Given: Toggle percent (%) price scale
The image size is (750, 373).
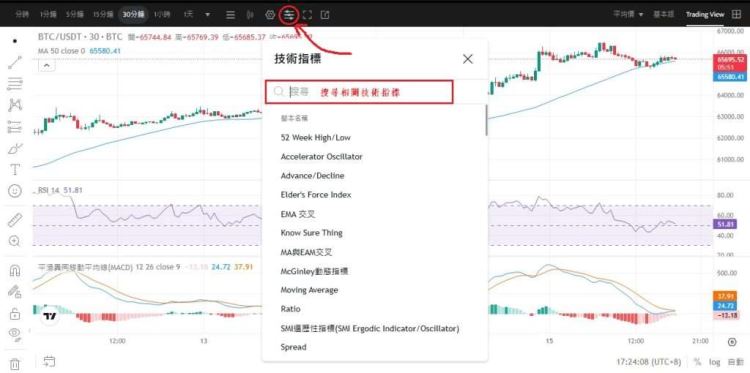Looking at the screenshot, I should [697, 362].
